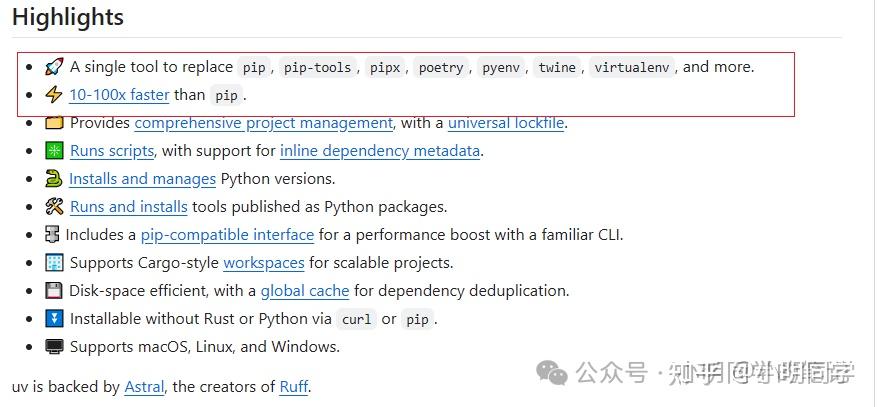Open the 'Installs and manages' link
This screenshot has height=407, width=877.
pos(142,179)
